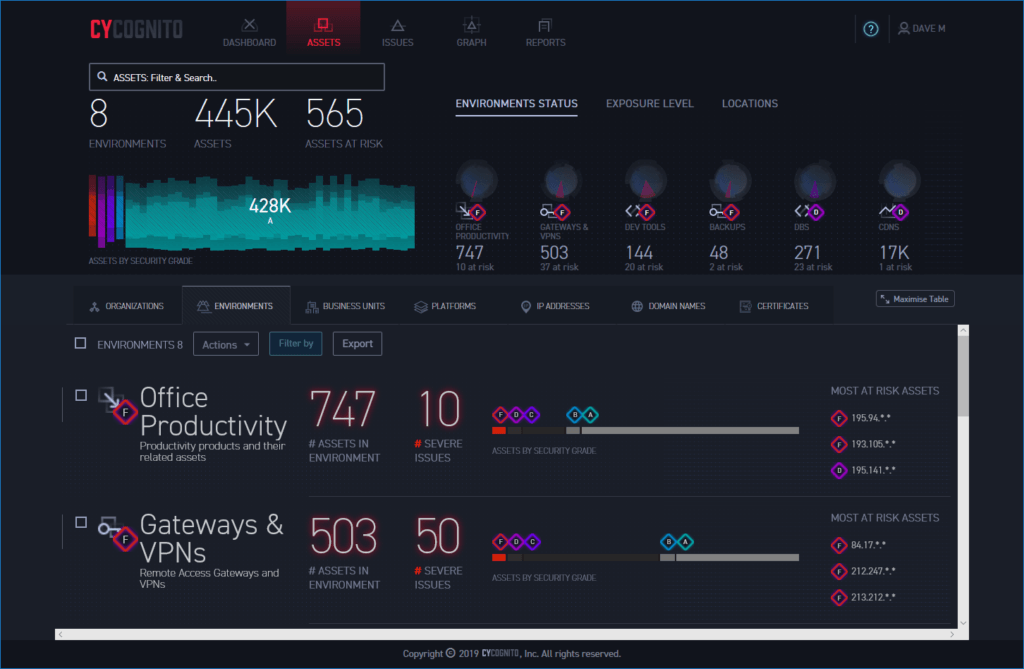The height and width of the screenshot is (669, 1024).
Task: Click the F grade badge for 193.105.*.*
Action: (x=839, y=444)
